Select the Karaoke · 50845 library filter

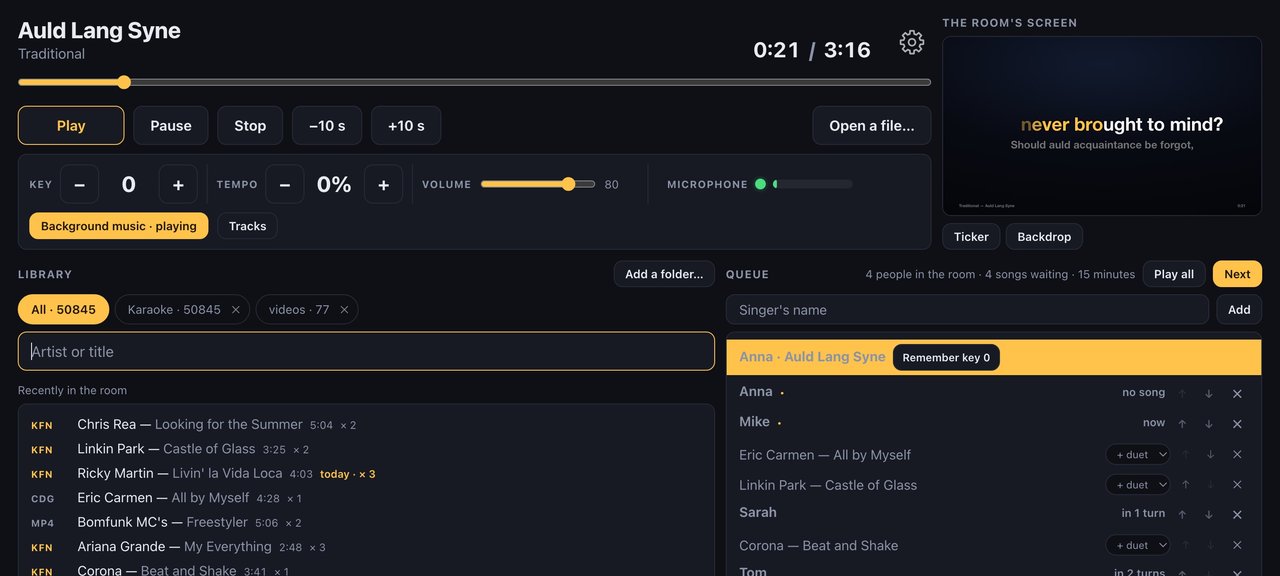point(174,310)
